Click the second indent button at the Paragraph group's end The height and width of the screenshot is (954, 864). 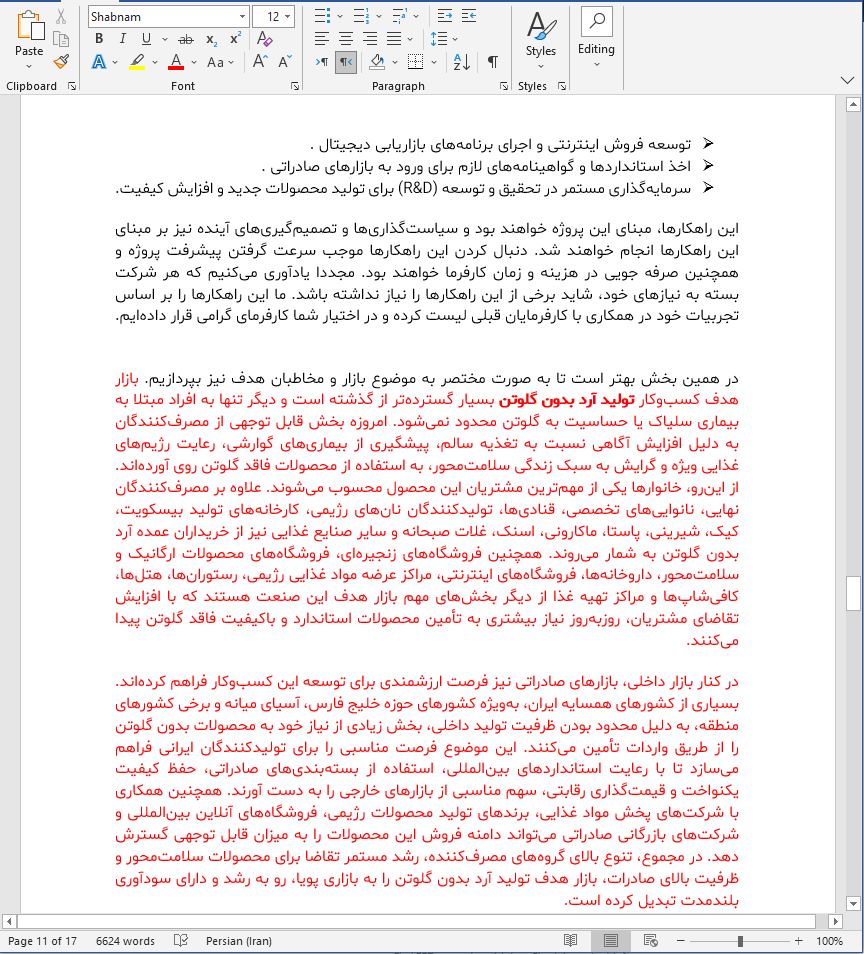click(x=469, y=16)
